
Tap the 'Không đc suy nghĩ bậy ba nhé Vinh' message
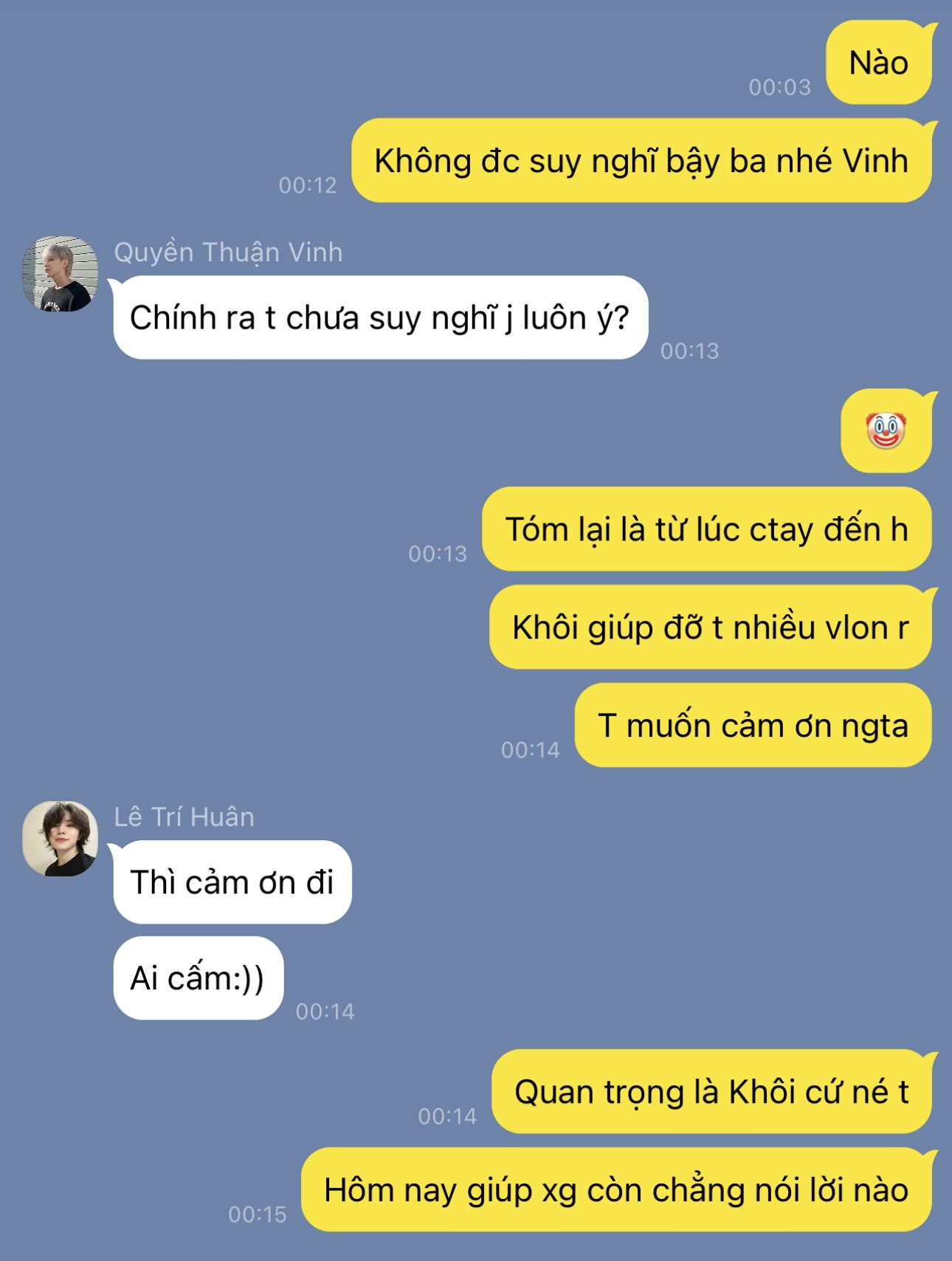(x=641, y=160)
